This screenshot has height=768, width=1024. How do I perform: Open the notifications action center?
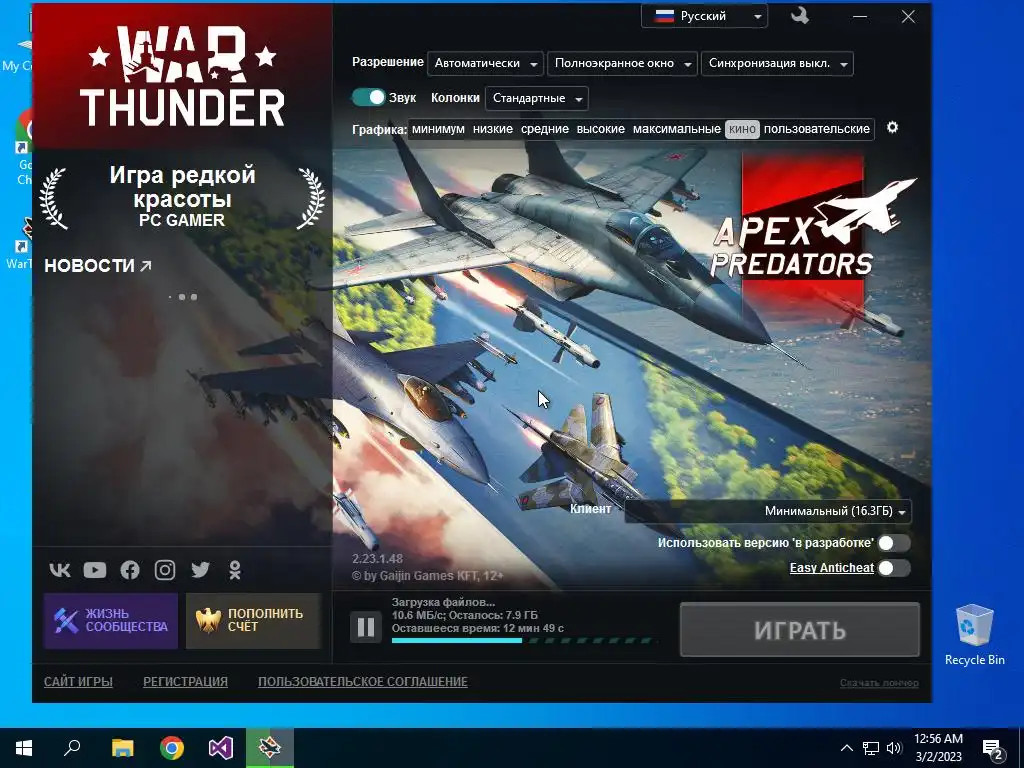[993, 748]
